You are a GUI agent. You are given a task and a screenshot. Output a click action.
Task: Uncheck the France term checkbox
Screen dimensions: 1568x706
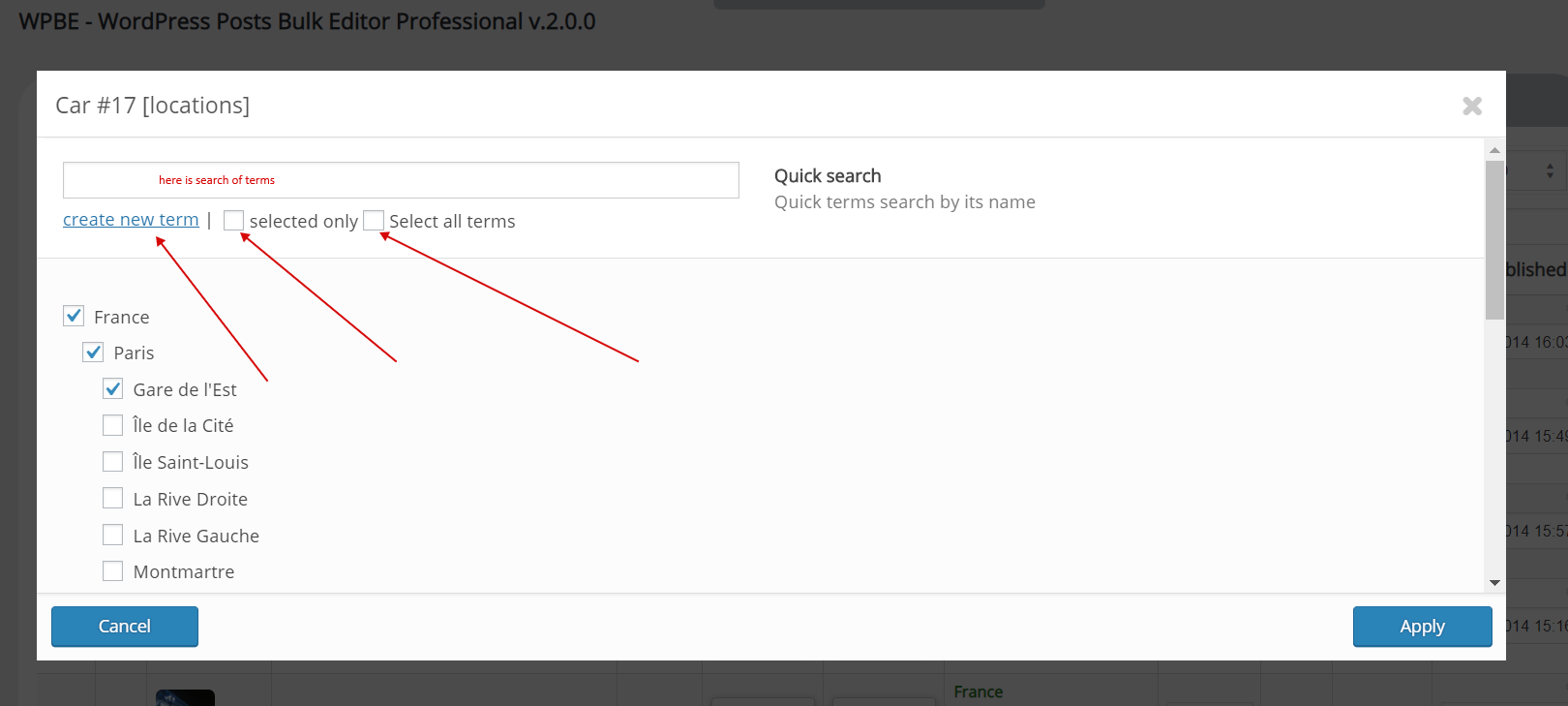click(74, 316)
